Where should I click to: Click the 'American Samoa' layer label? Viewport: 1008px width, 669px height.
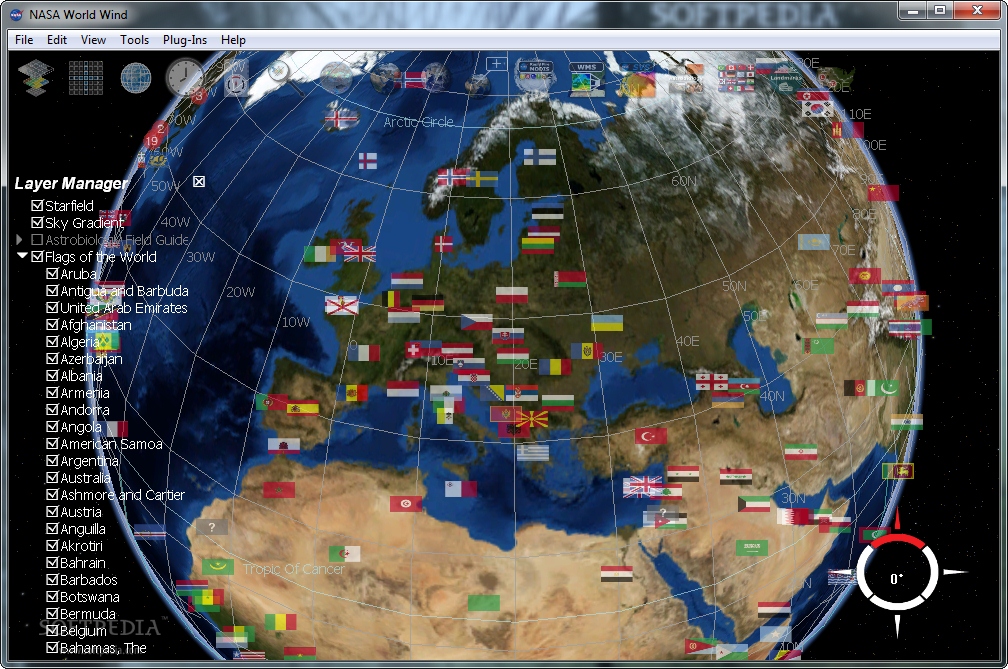click(111, 444)
